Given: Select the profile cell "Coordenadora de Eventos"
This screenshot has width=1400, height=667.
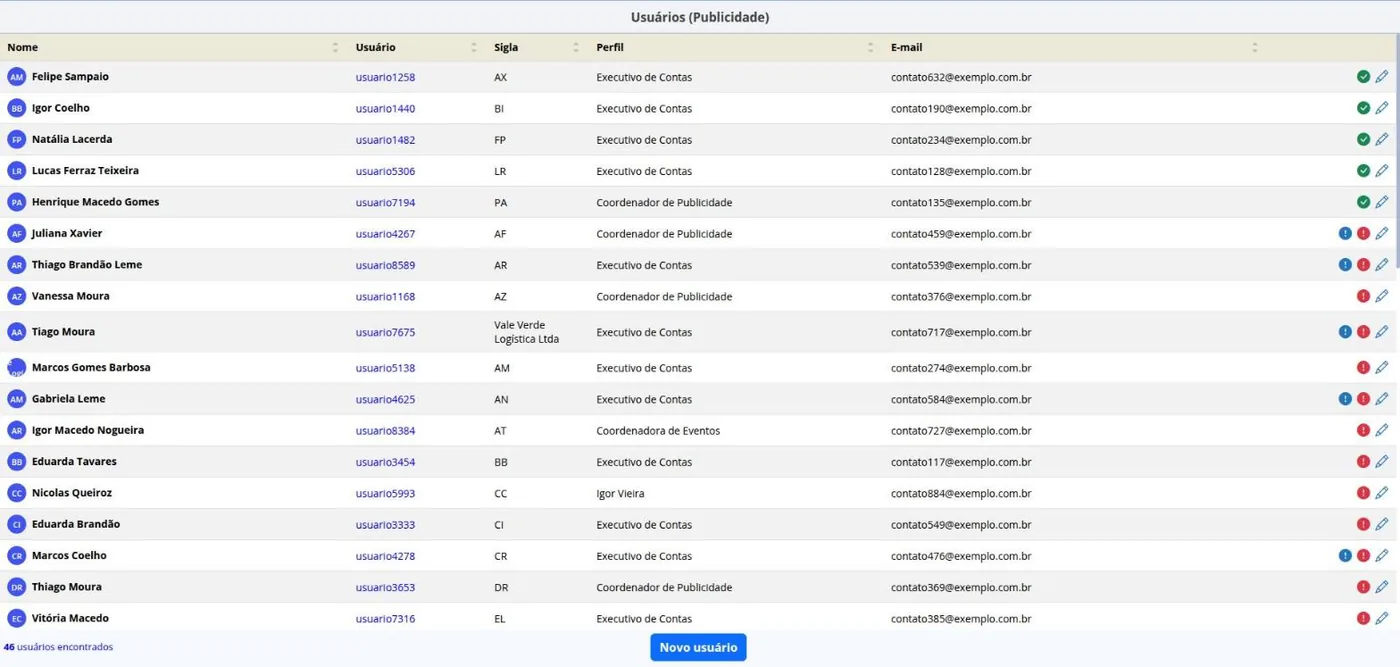Looking at the screenshot, I should coord(658,430).
